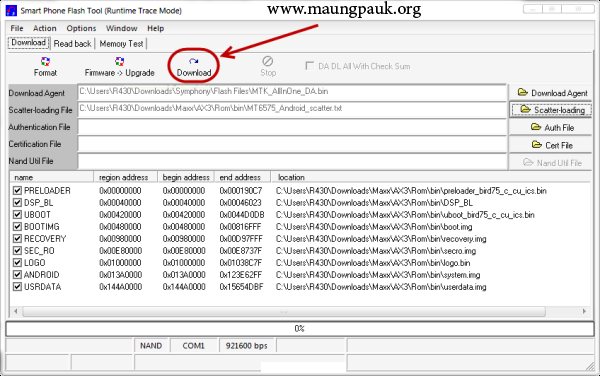Click the Download Agent path field
Screen dimensions: 600x376
292,92
